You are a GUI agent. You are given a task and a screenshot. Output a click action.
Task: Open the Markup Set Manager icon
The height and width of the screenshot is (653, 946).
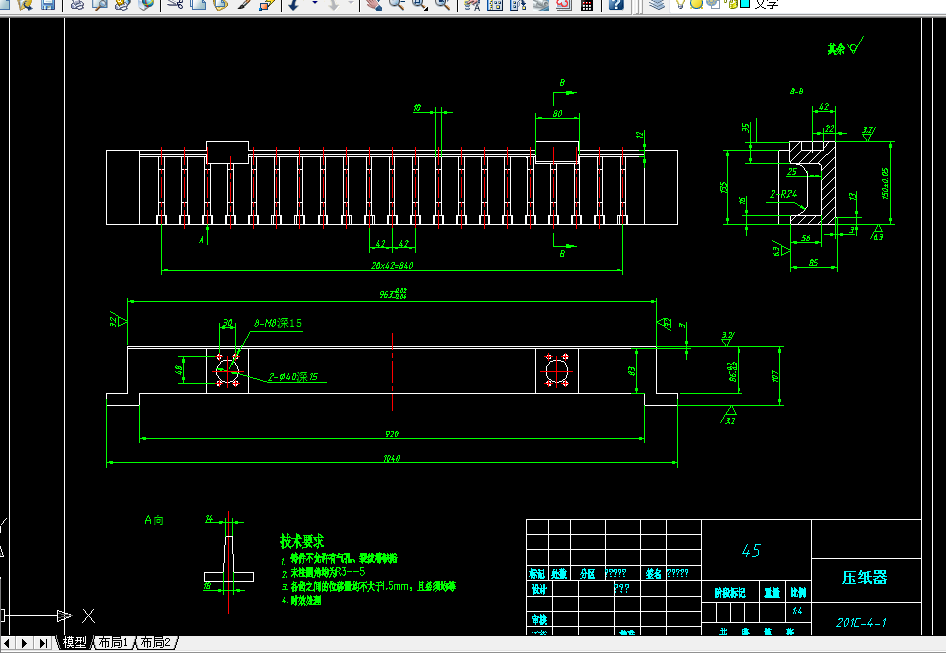tap(563, 4)
